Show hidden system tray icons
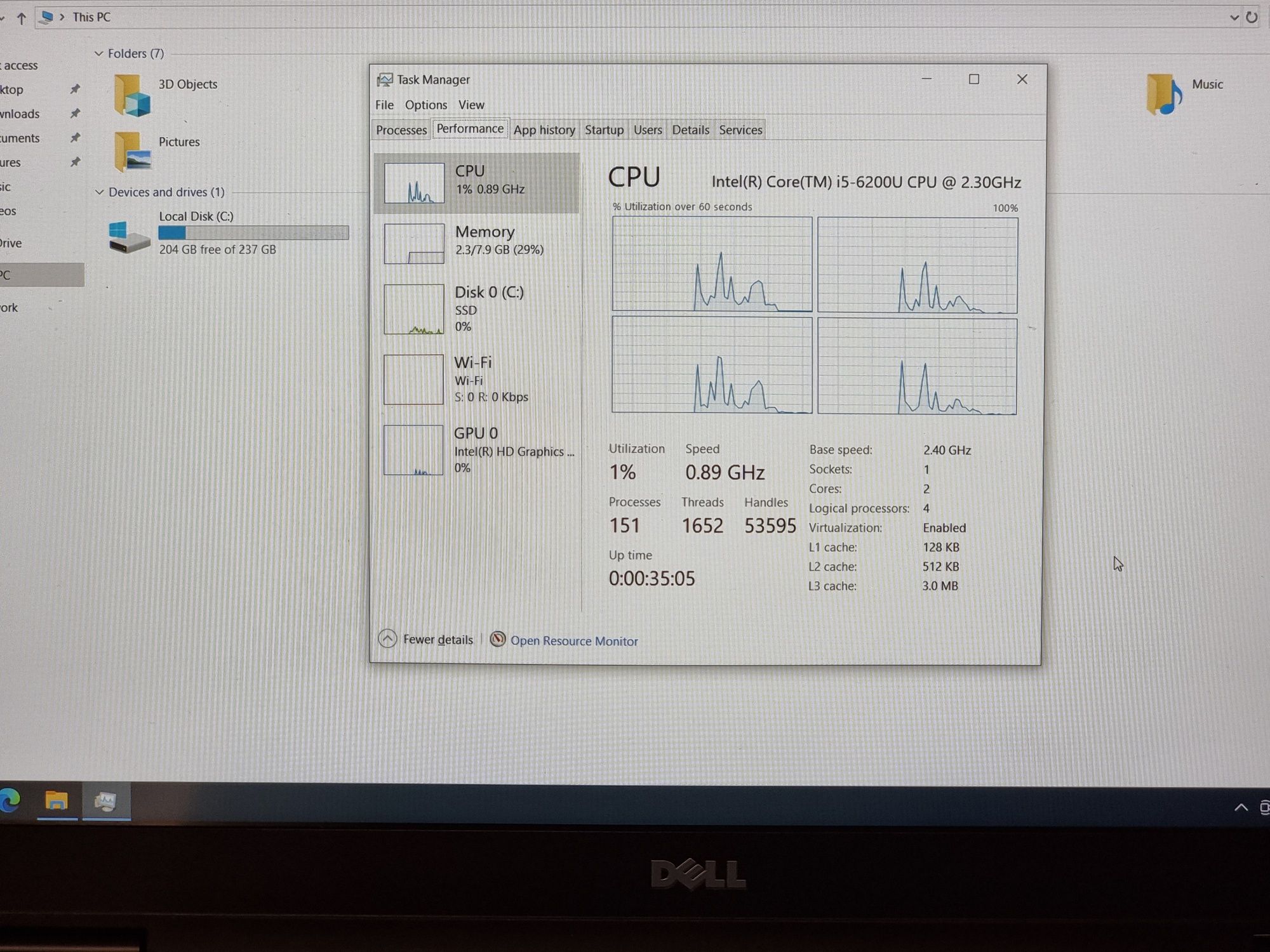1270x952 pixels. point(1241,807)
